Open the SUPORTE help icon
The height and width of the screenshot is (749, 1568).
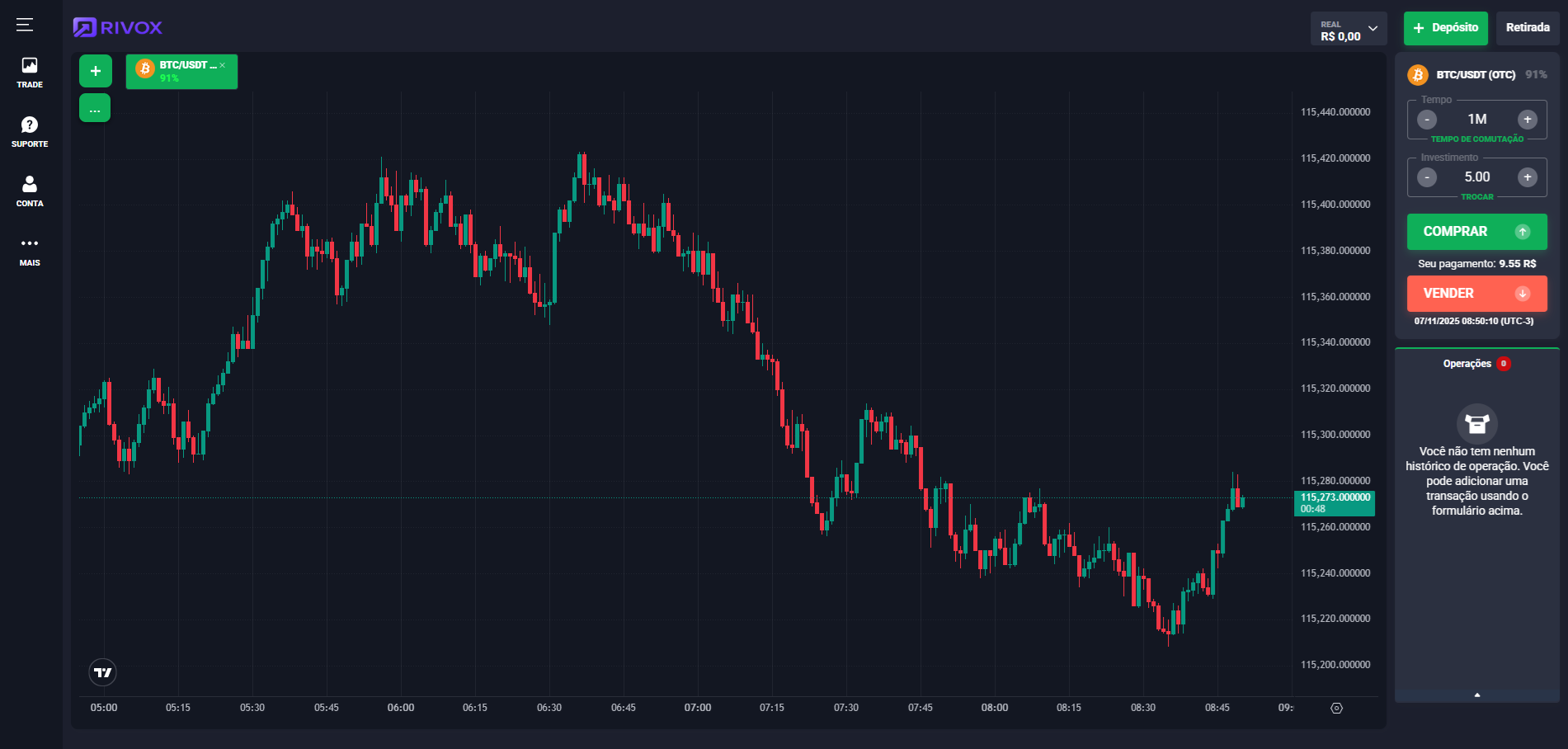29,125
